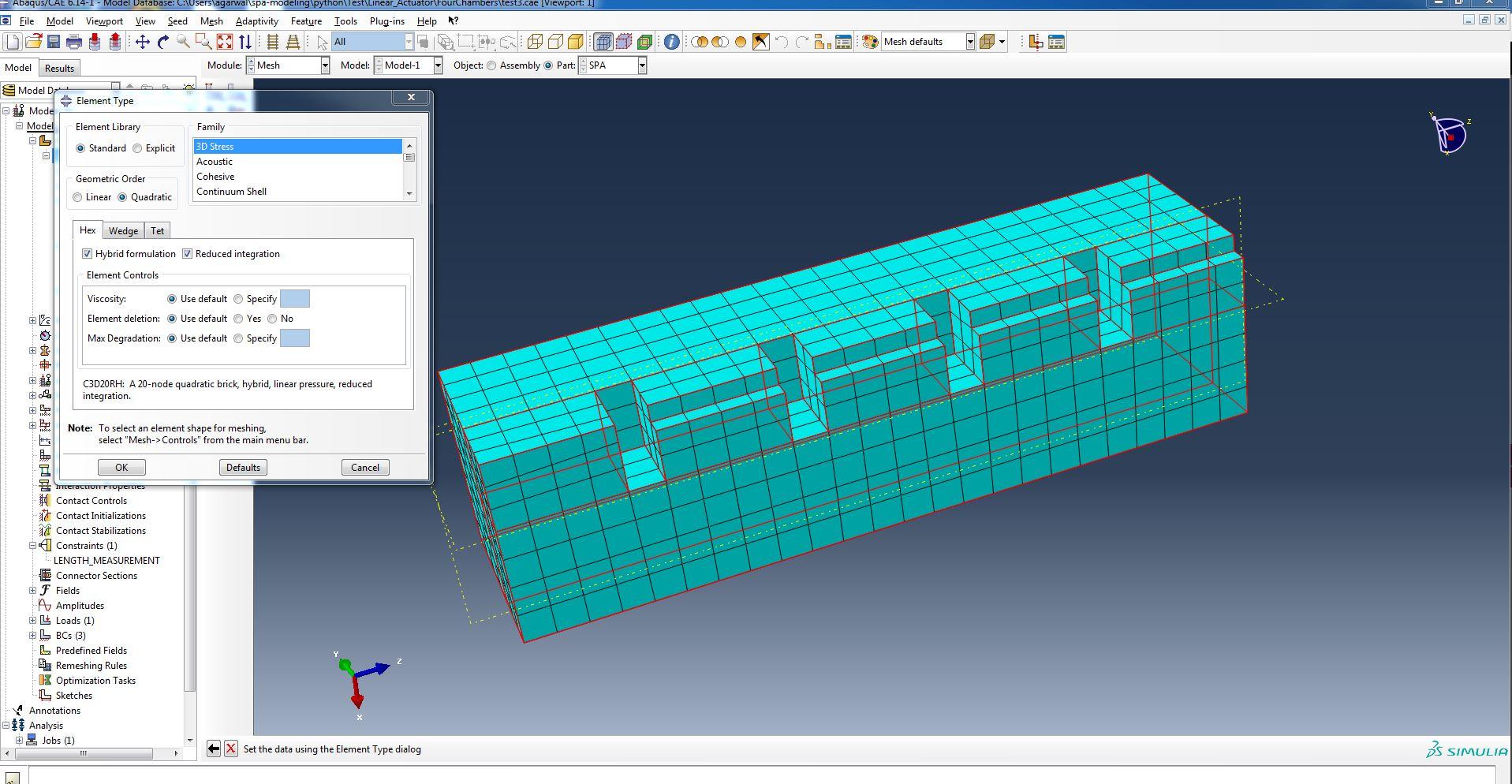Screen dimensions: 1512x784
Task: Choose Linear geometric order
Action: tap(77, 197)
